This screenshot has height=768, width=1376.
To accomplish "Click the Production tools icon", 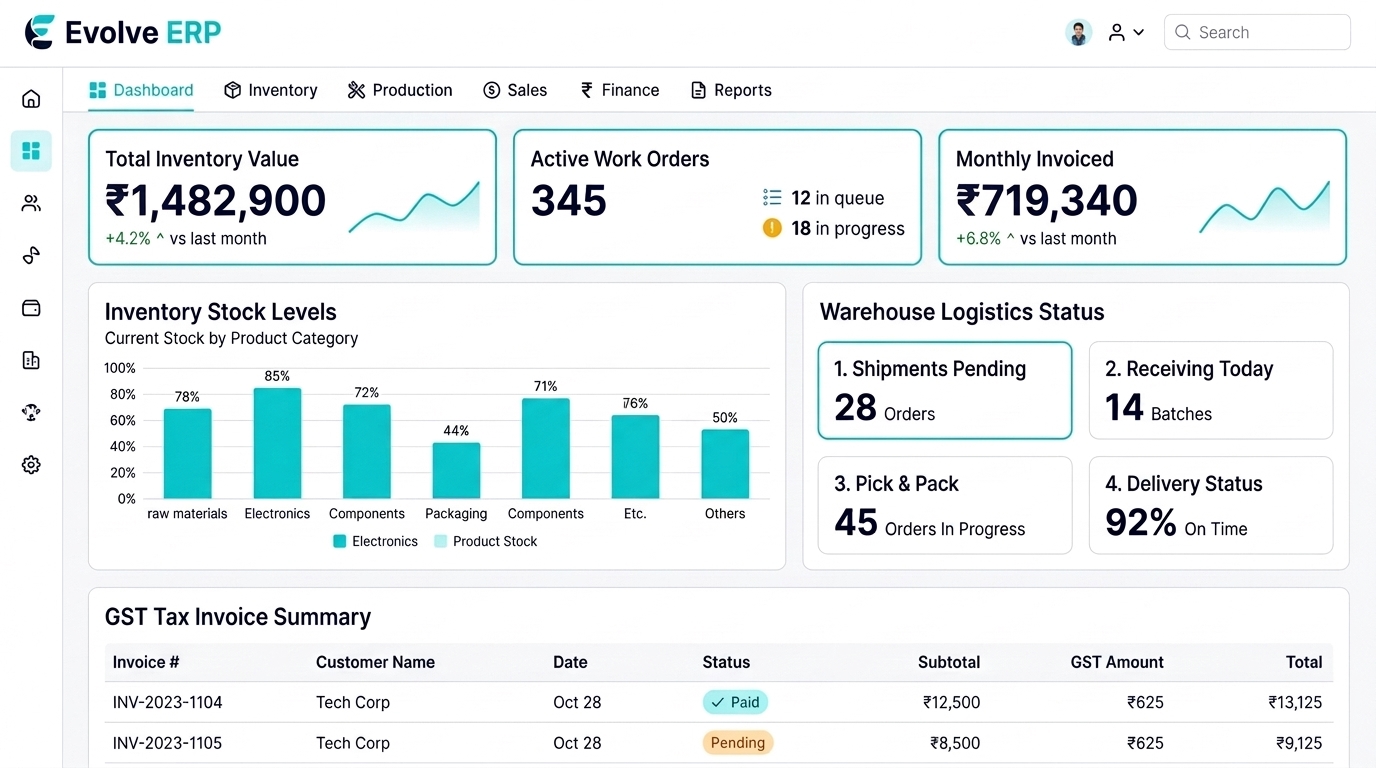I will coord(356,90).
